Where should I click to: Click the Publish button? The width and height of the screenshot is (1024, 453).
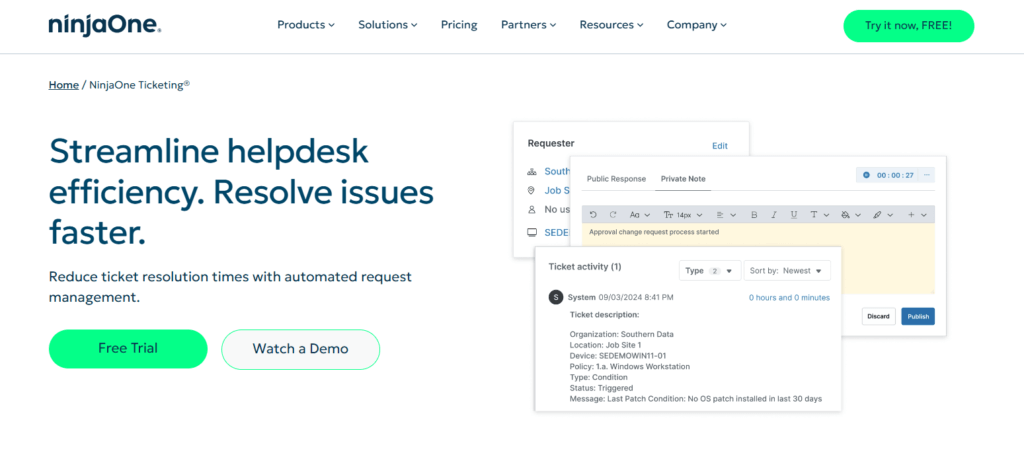[918, 316]
